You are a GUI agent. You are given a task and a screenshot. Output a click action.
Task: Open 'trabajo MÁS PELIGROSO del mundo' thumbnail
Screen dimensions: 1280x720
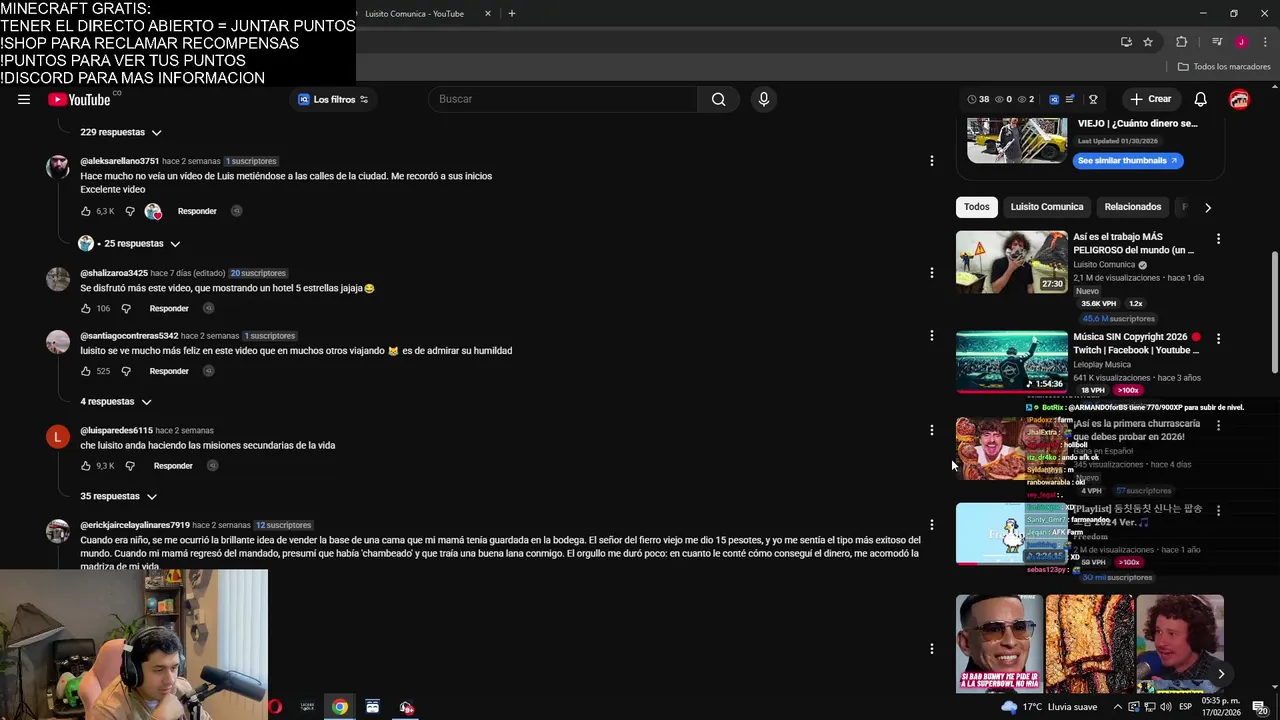[1012, 262]
